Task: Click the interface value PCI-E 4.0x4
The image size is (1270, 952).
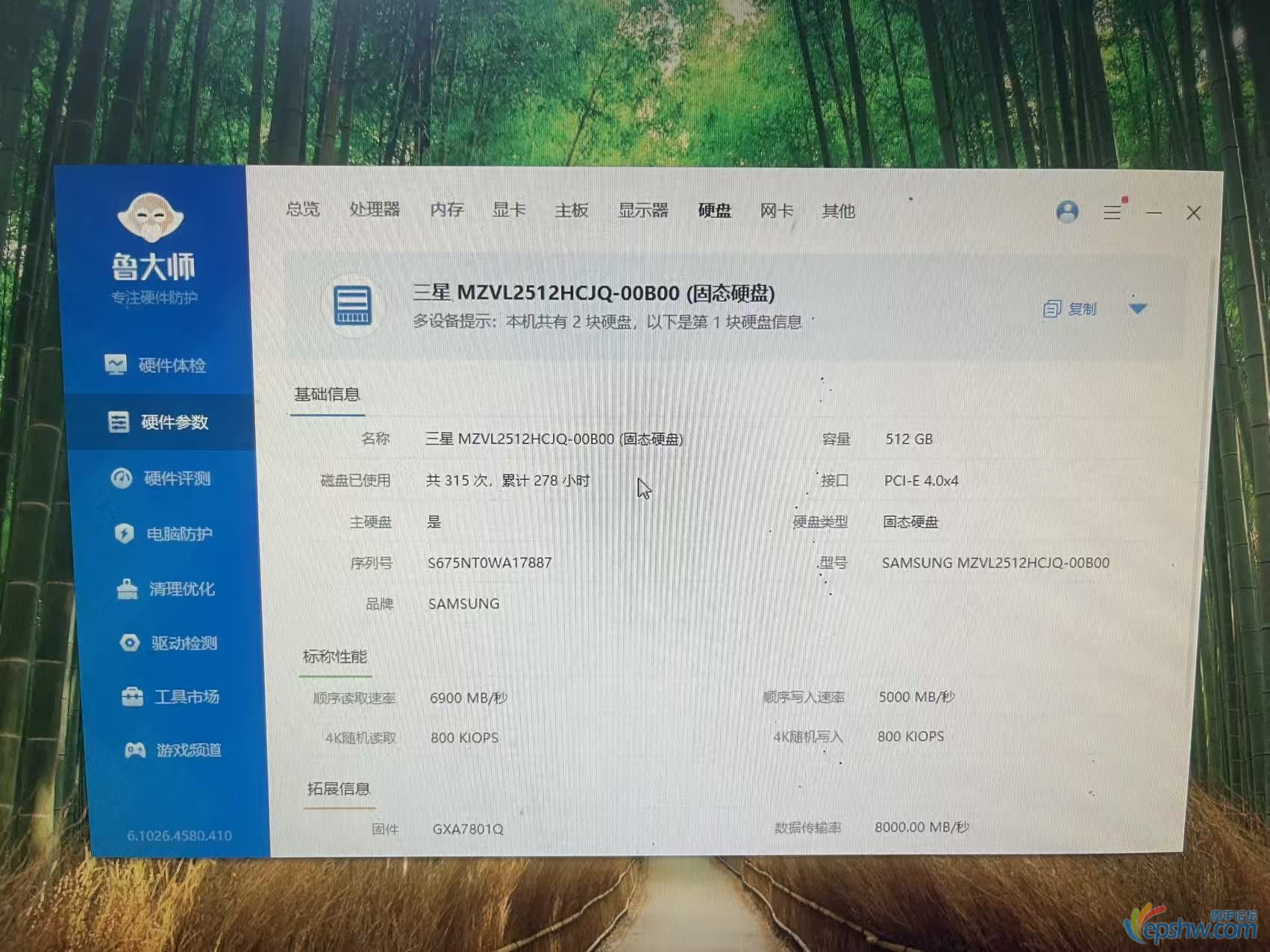Action: pyautogui.click(x=922, y=480)
